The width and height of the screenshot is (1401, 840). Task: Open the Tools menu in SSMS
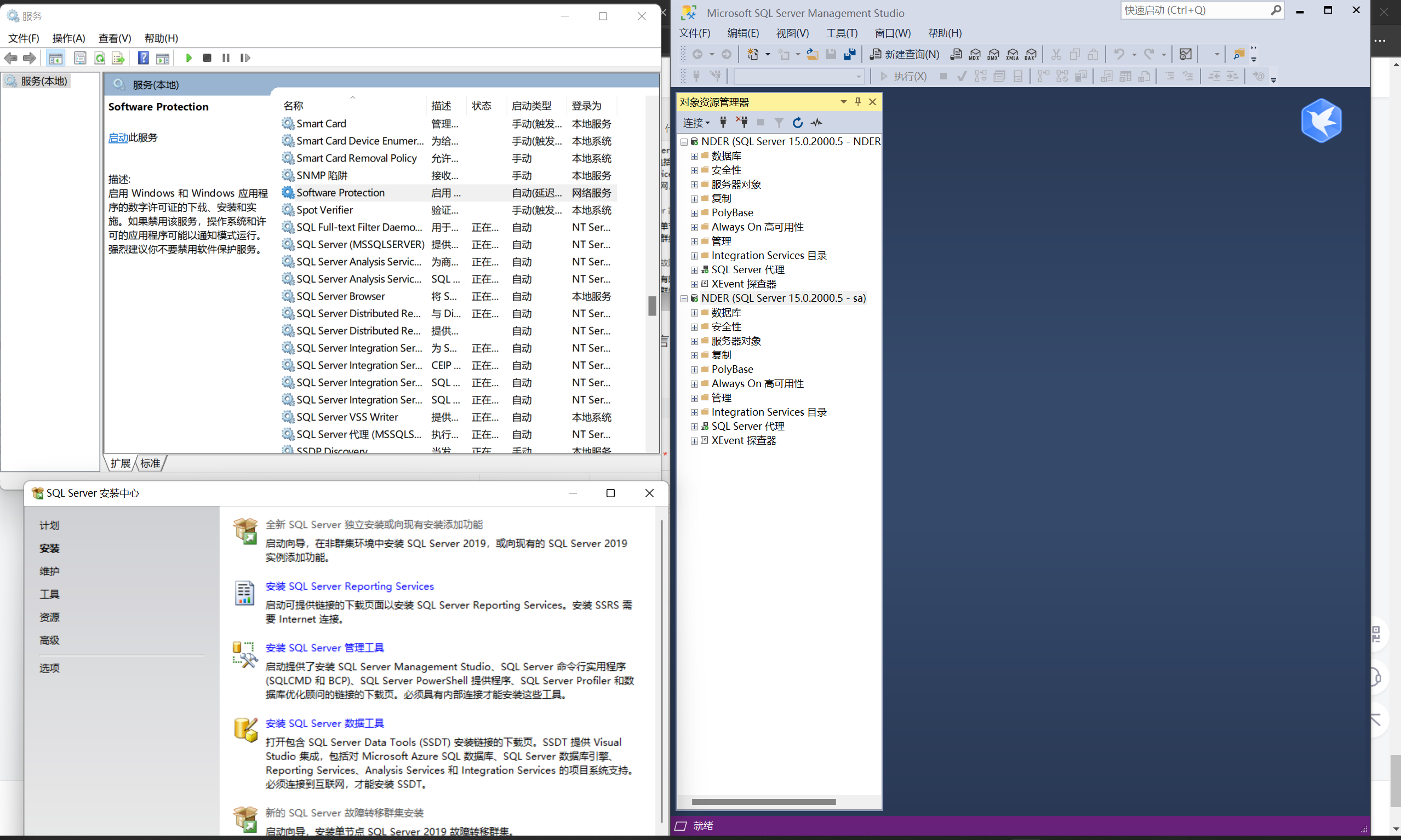click(x=842, y=33)
